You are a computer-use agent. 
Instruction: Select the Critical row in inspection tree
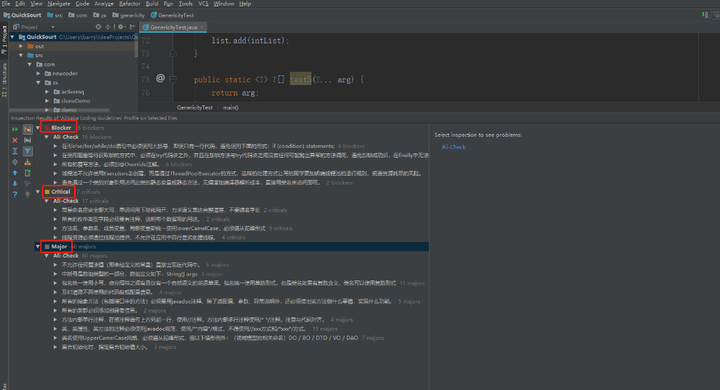232,192
